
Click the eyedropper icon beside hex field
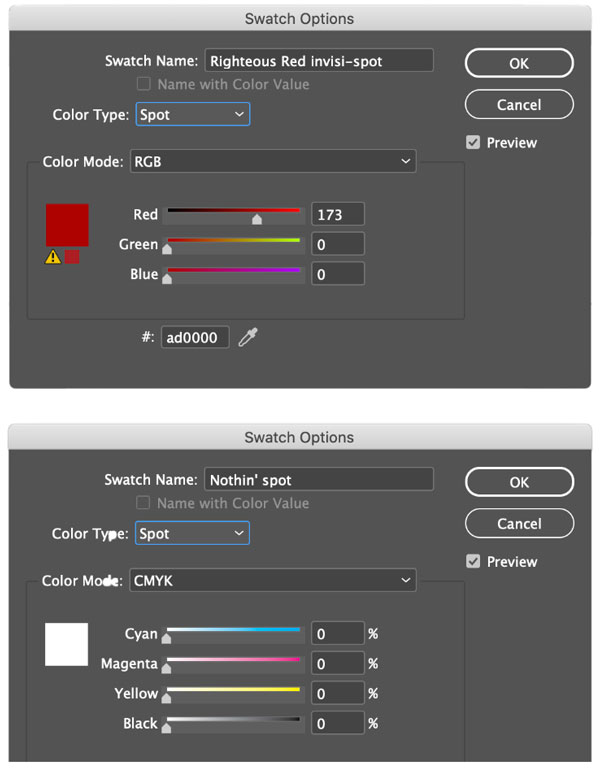pos(248,338)
